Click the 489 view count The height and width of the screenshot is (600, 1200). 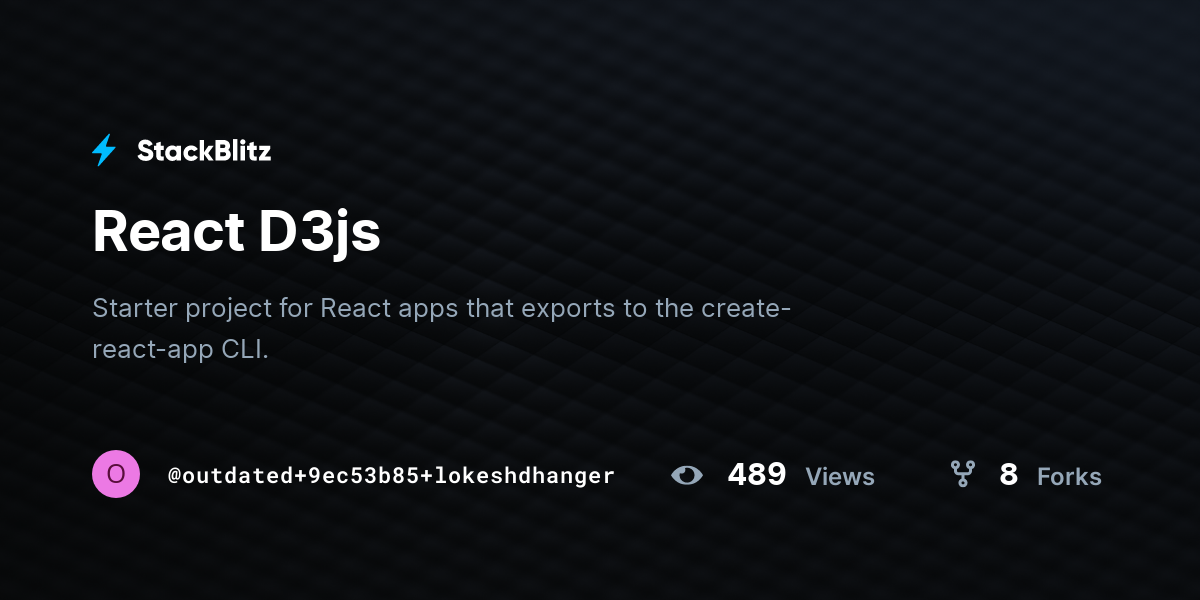coord(757,474)
